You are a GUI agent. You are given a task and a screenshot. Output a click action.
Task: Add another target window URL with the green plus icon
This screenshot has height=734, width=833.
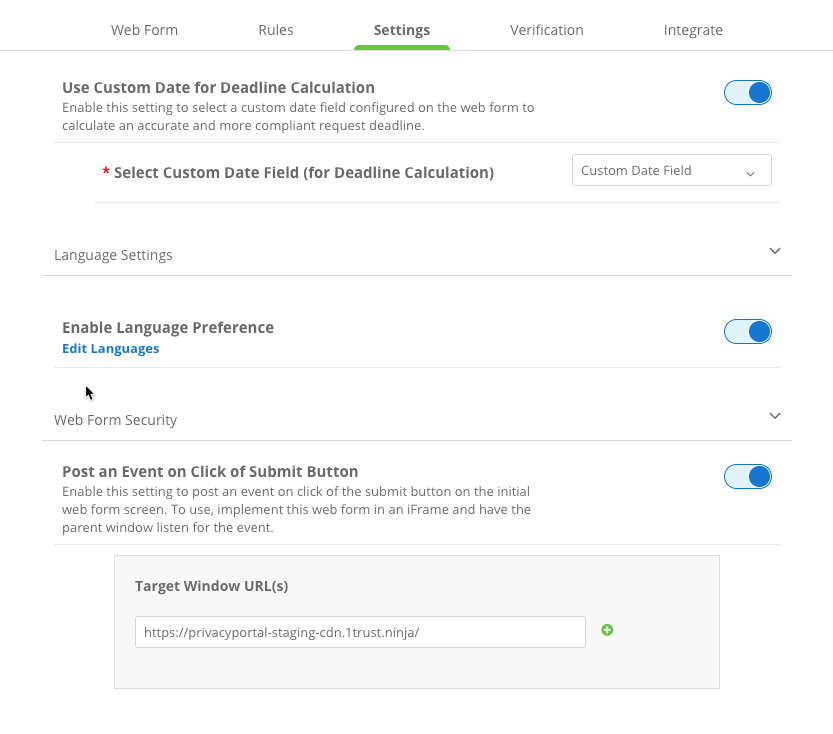click(607, 630)
